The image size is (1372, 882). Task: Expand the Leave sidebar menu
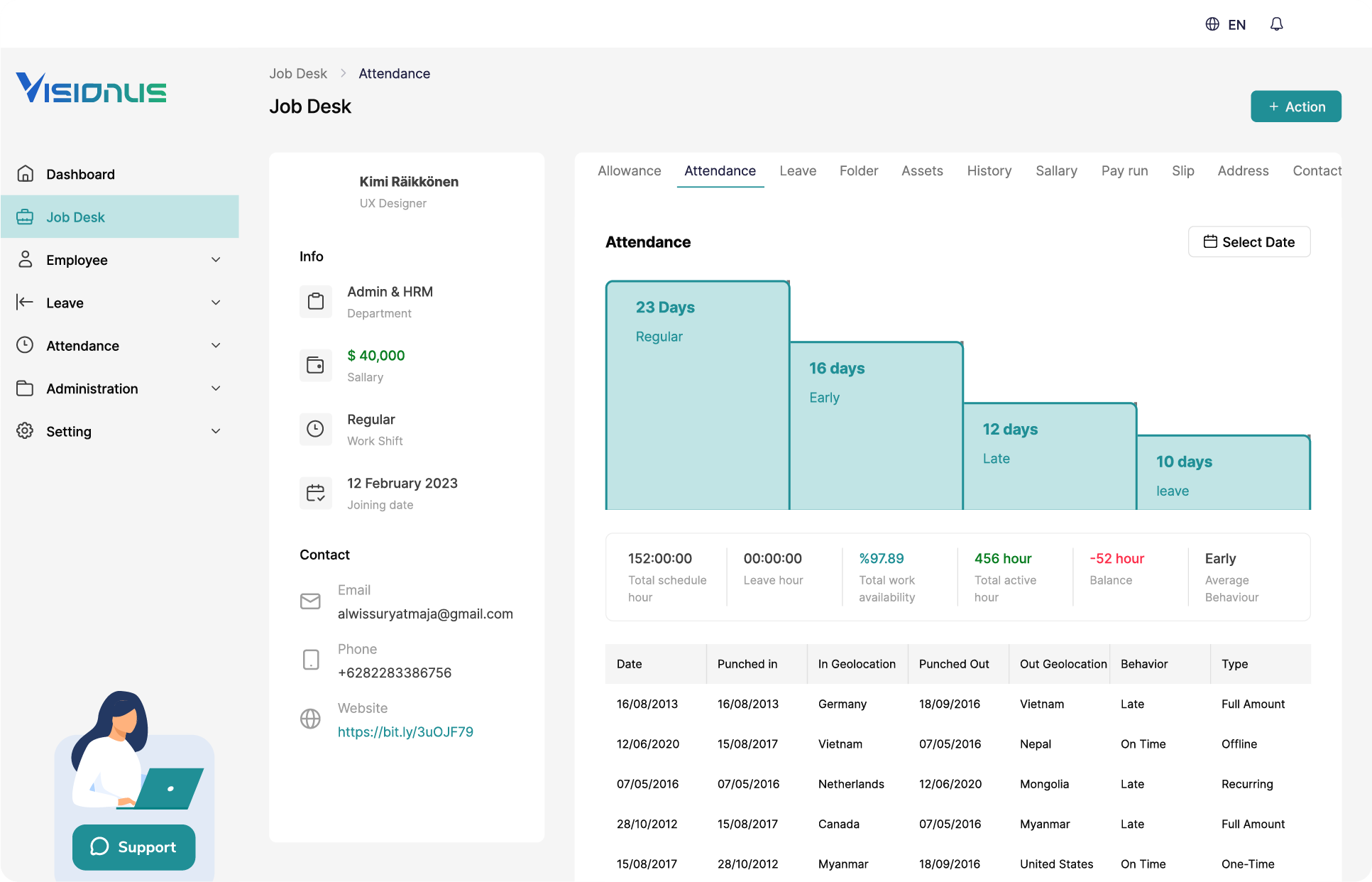pos(216,303)
